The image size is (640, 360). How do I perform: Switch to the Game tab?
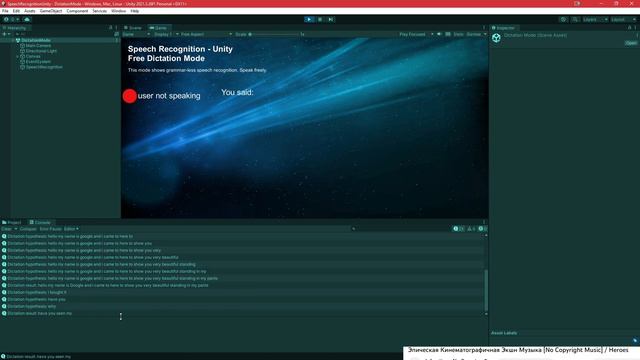pyautogui.click(x=158, y=28)
